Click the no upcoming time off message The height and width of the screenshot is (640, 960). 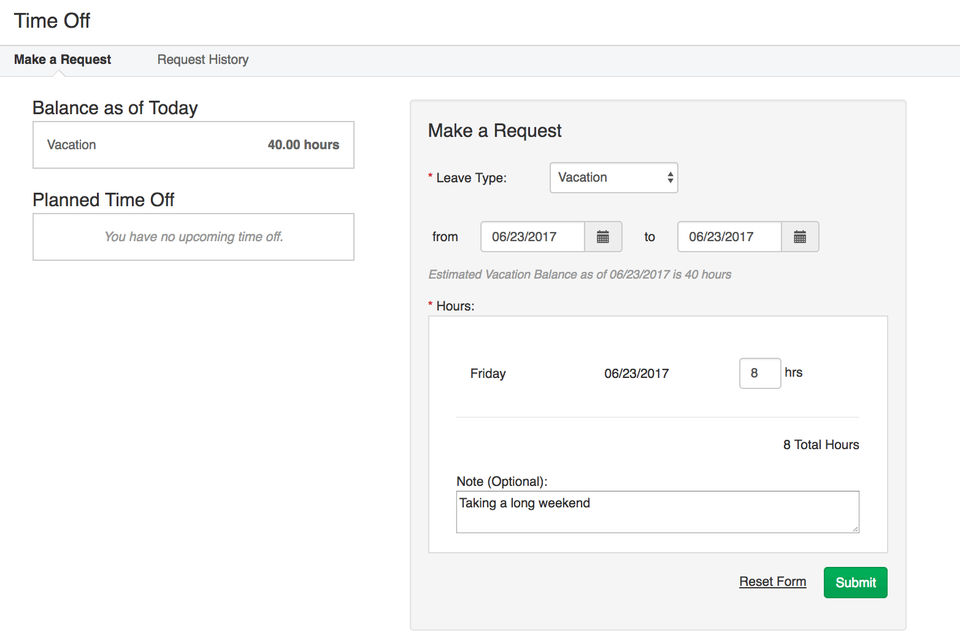pos(193,237)
